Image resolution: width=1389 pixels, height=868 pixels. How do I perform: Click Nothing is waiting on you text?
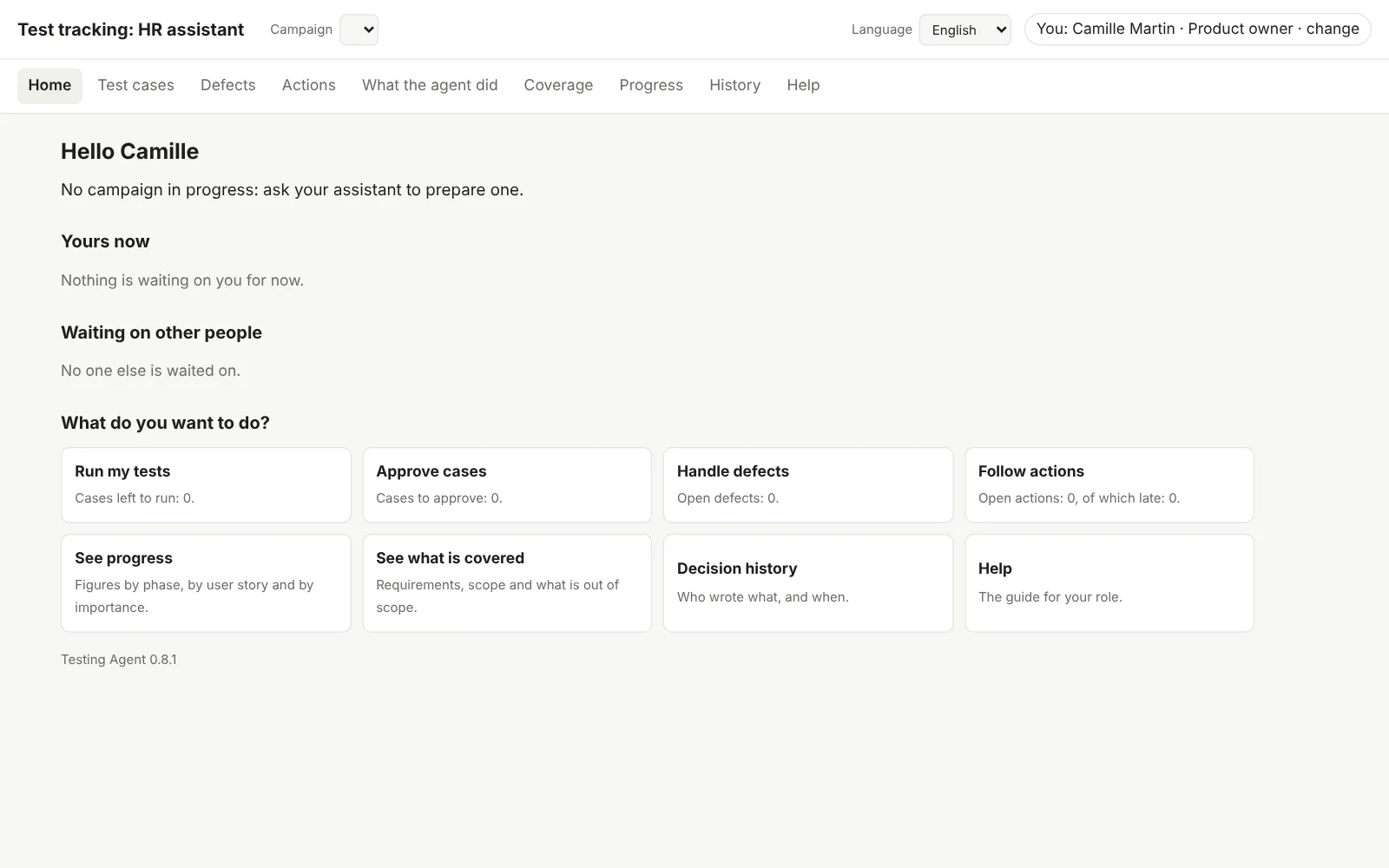[182, 280]
